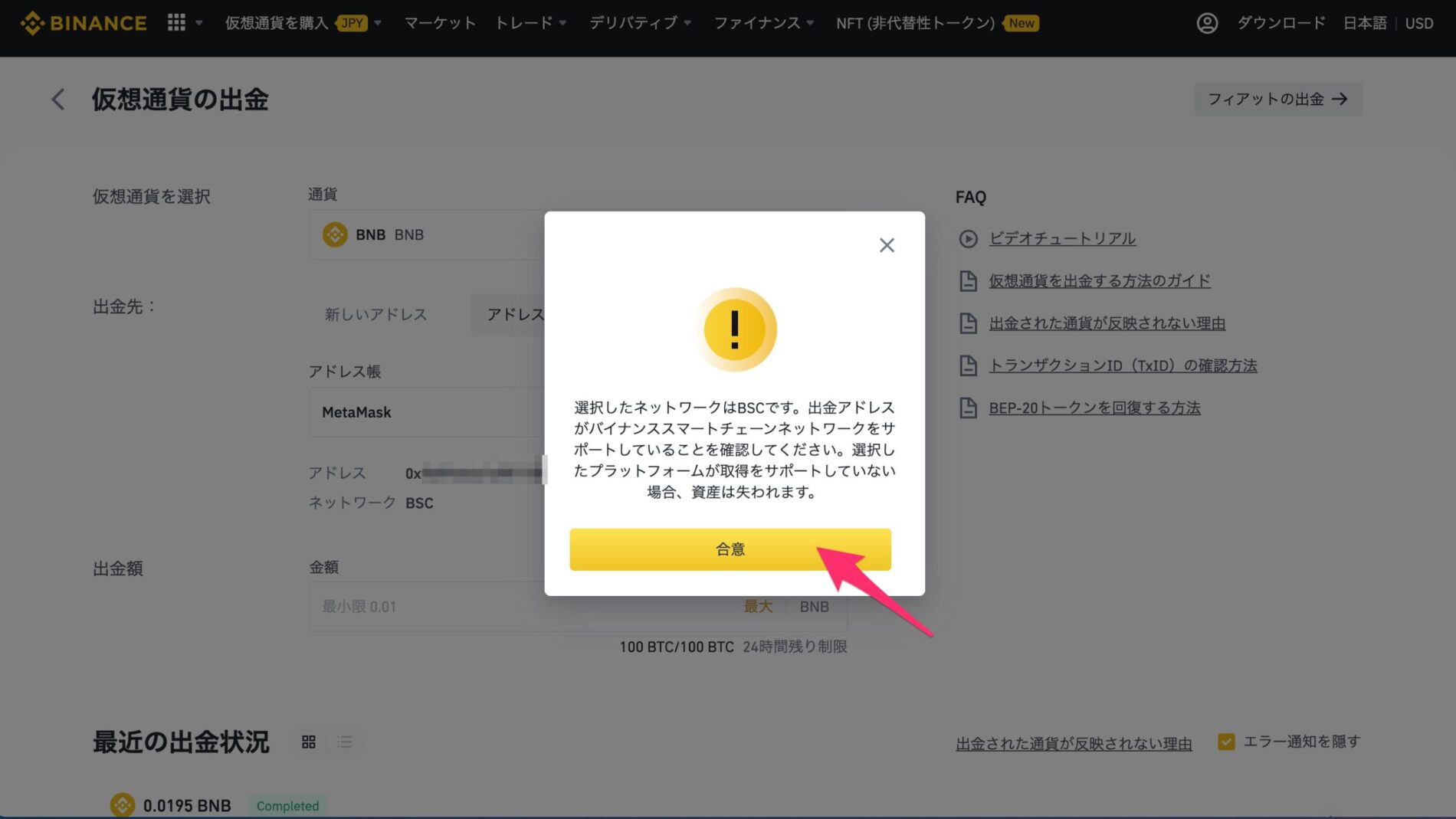This screenshot has width=1456, height=819.
Task: Select the 新しいアドレス tab
Action: [x=375, y=314]
